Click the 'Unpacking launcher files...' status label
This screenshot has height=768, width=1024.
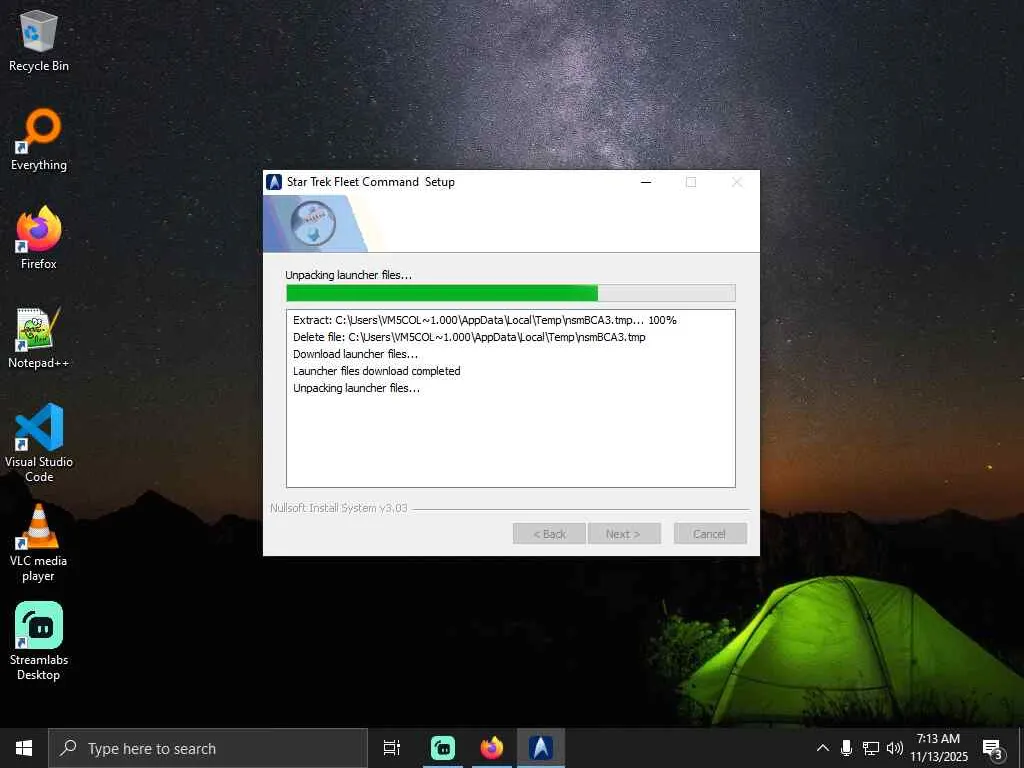point(349,275)
